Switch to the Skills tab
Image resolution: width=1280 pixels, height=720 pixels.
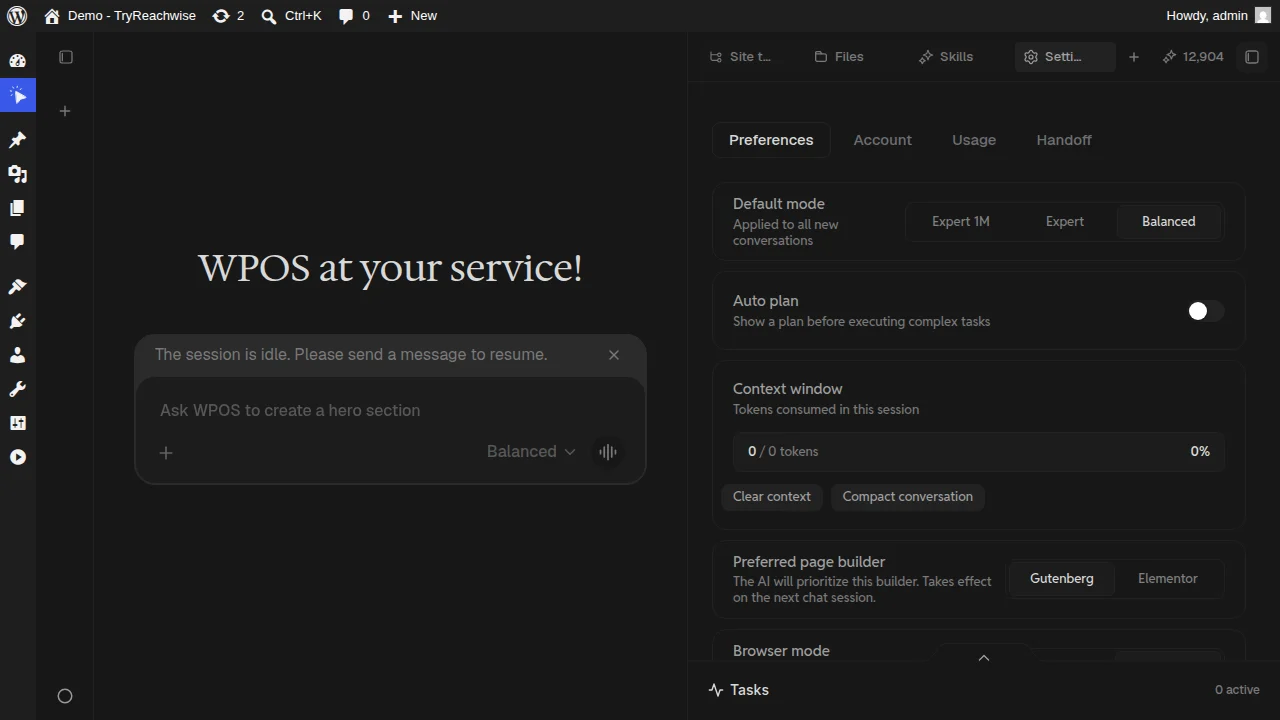click(946, 57)
